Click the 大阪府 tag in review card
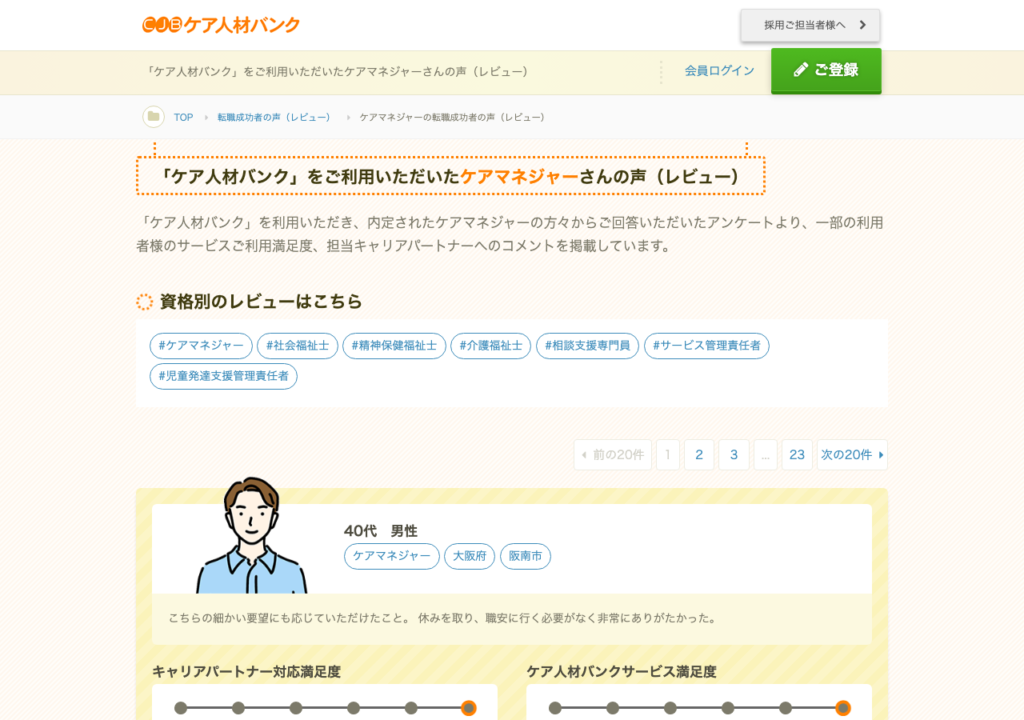 [470, 556]
